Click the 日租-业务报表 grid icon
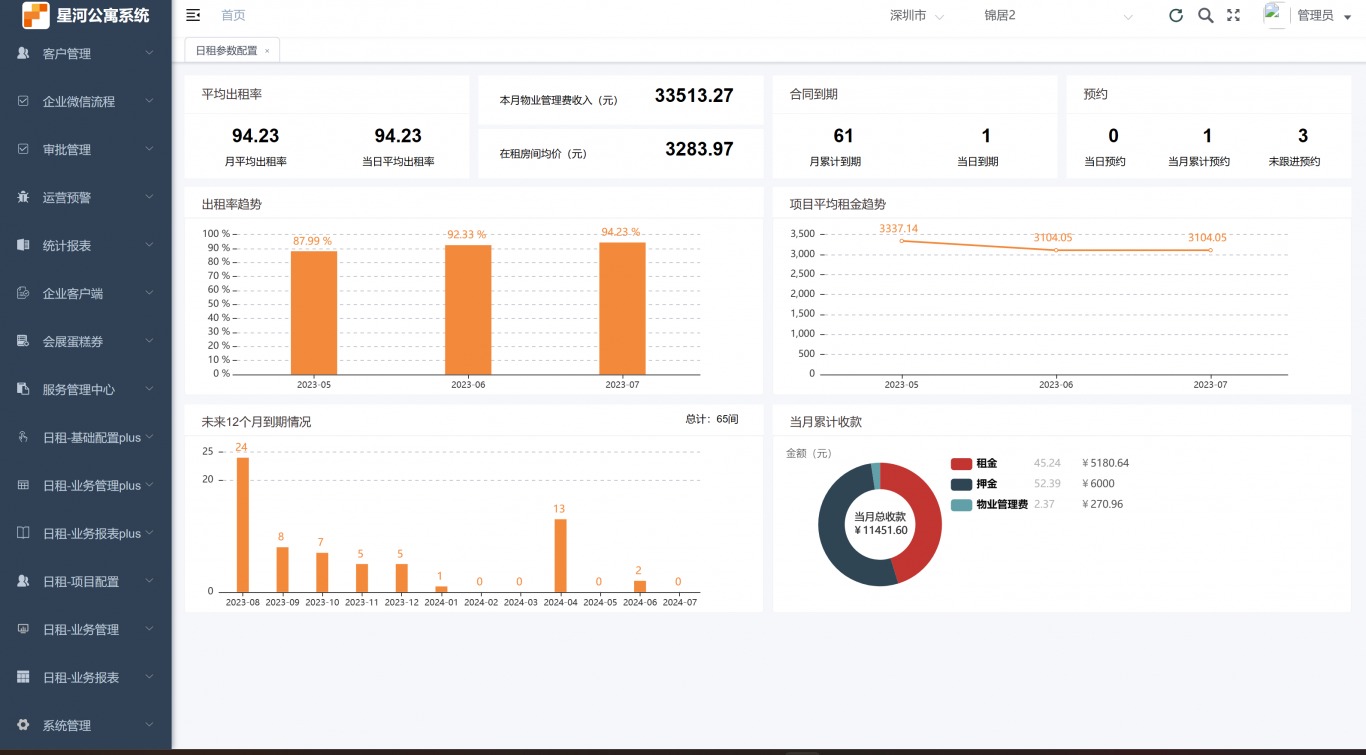This screenshot has width=1366, height=755. point(23,677)
